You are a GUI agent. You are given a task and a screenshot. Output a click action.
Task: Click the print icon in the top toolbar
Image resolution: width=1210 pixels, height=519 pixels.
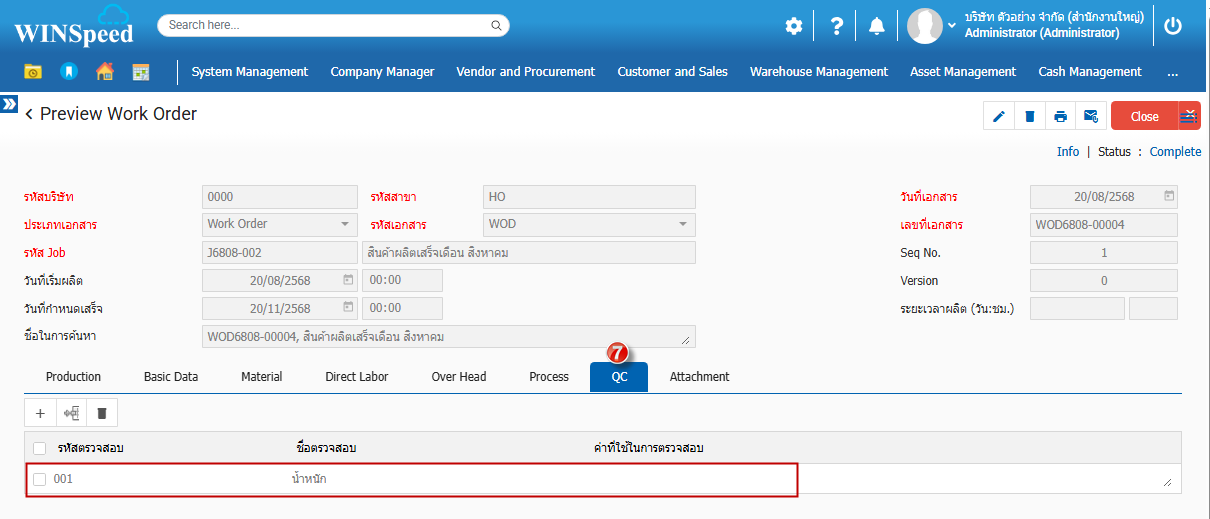[1060, 116]
